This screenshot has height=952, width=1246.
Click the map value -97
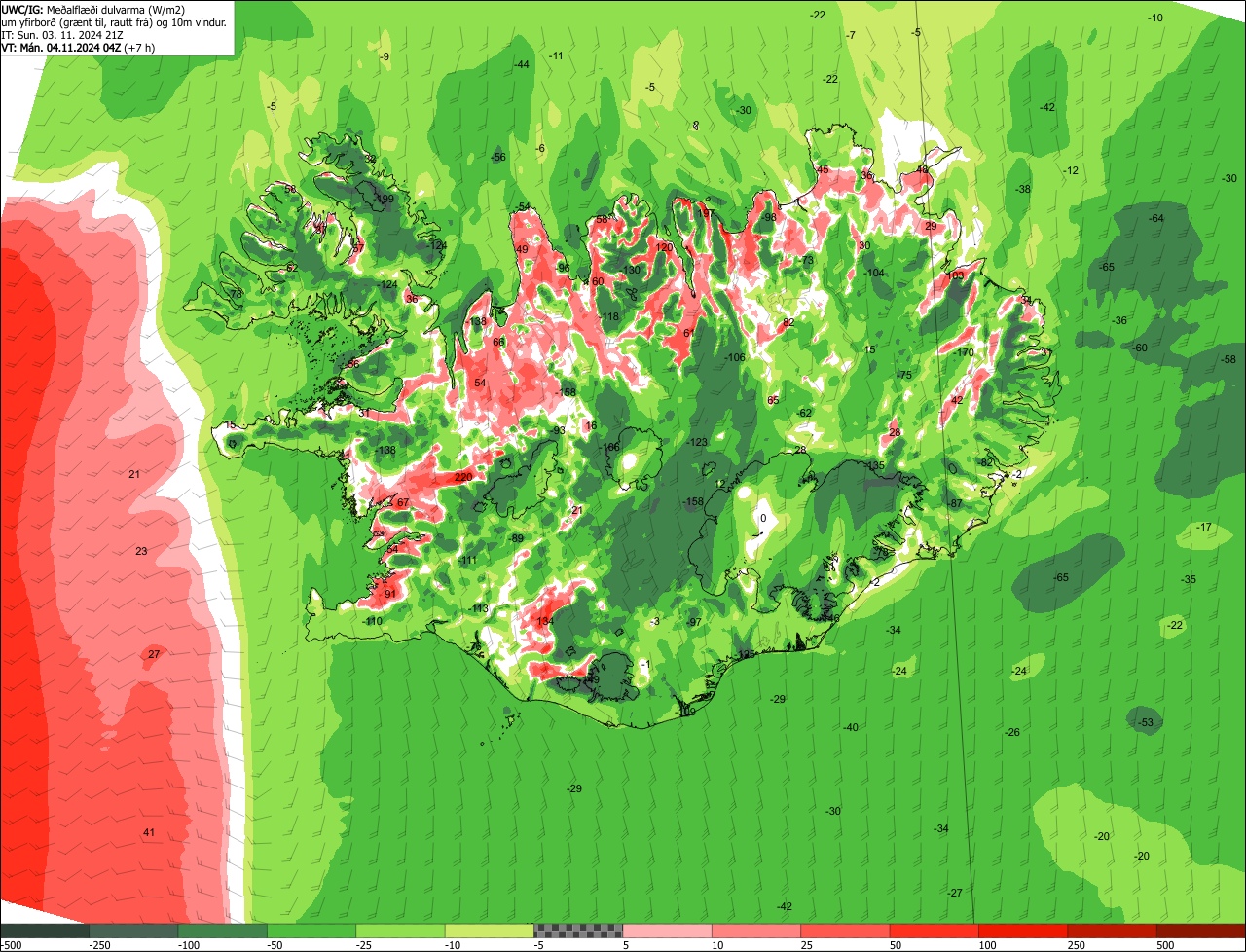pyautogui.click(x=694, y=622)
